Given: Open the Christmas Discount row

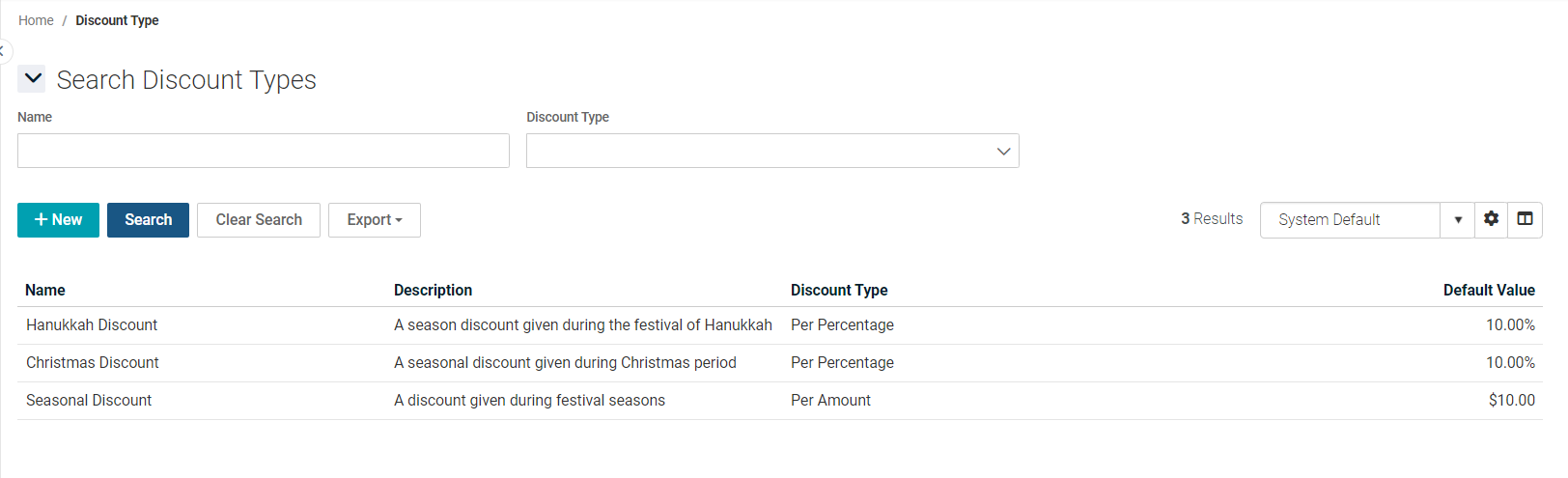Looking at the screenshot, I should click(93, 363).
